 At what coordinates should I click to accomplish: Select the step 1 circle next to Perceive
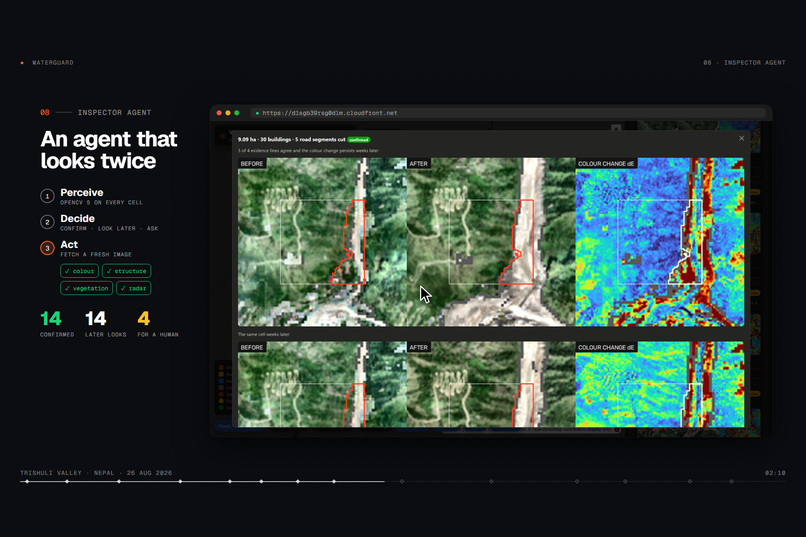pyautogui.click(x=47, y=196)
